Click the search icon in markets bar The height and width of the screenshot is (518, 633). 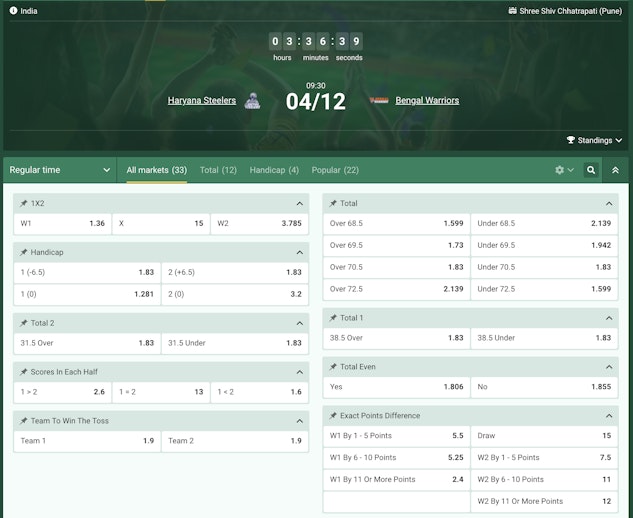(x=591, y=170)
